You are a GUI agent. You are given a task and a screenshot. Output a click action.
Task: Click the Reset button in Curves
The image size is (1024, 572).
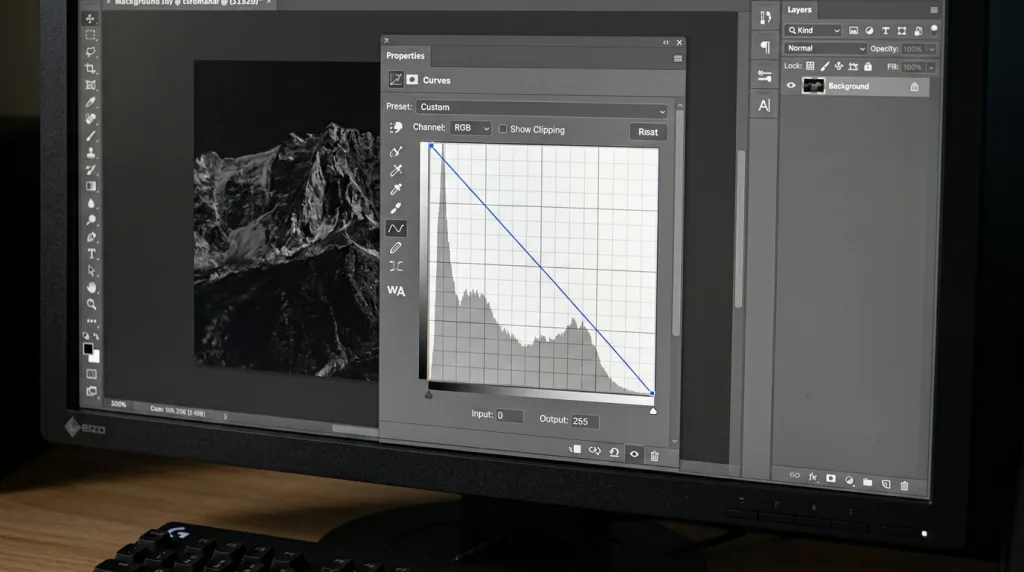click(x=648, y=132)
